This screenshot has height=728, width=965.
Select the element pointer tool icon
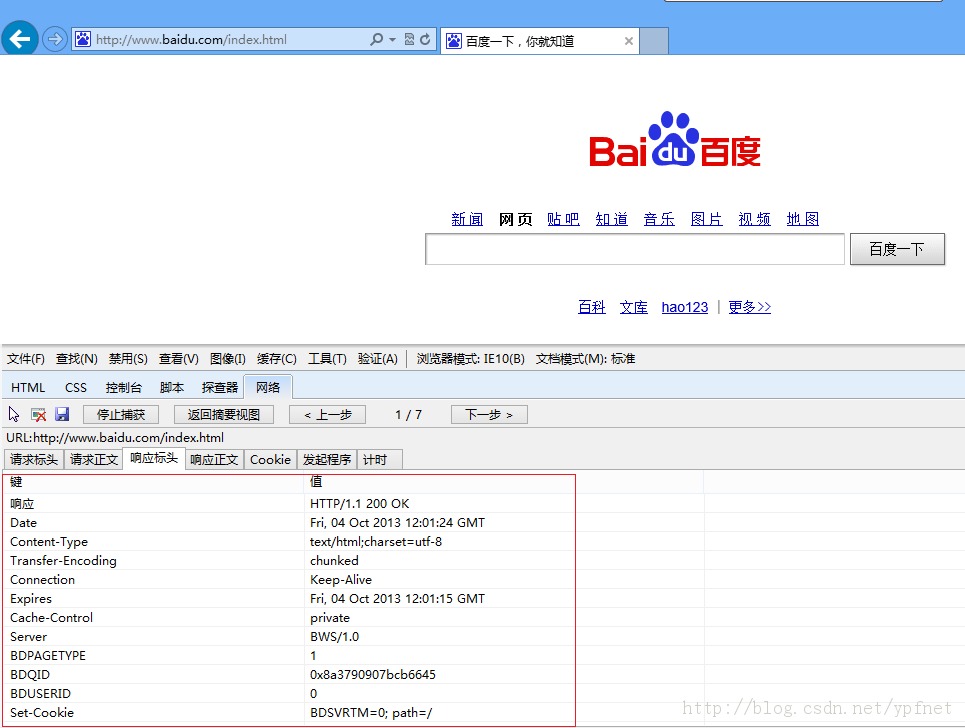coord(14,414)
